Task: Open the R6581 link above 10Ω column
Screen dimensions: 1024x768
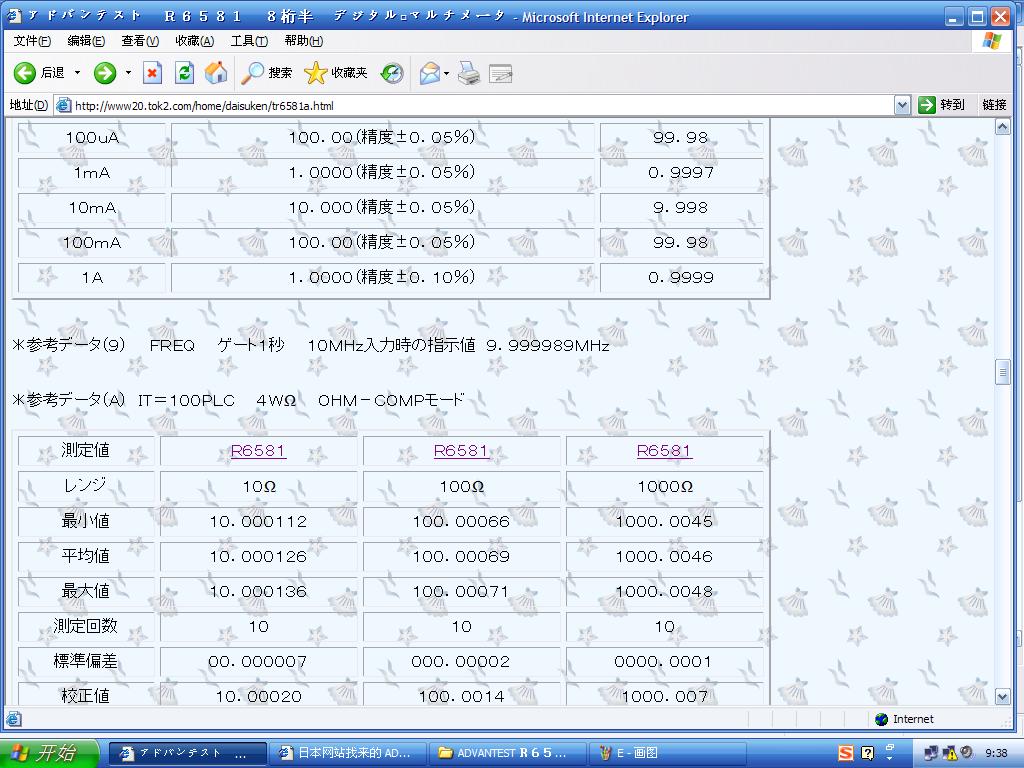Action: click(x=259, y=451)
